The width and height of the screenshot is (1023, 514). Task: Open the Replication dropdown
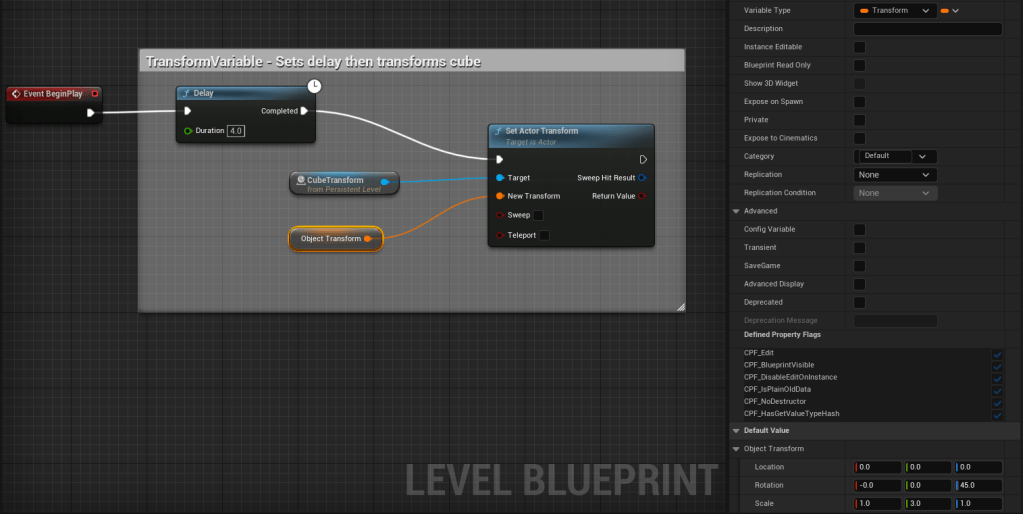895,175
